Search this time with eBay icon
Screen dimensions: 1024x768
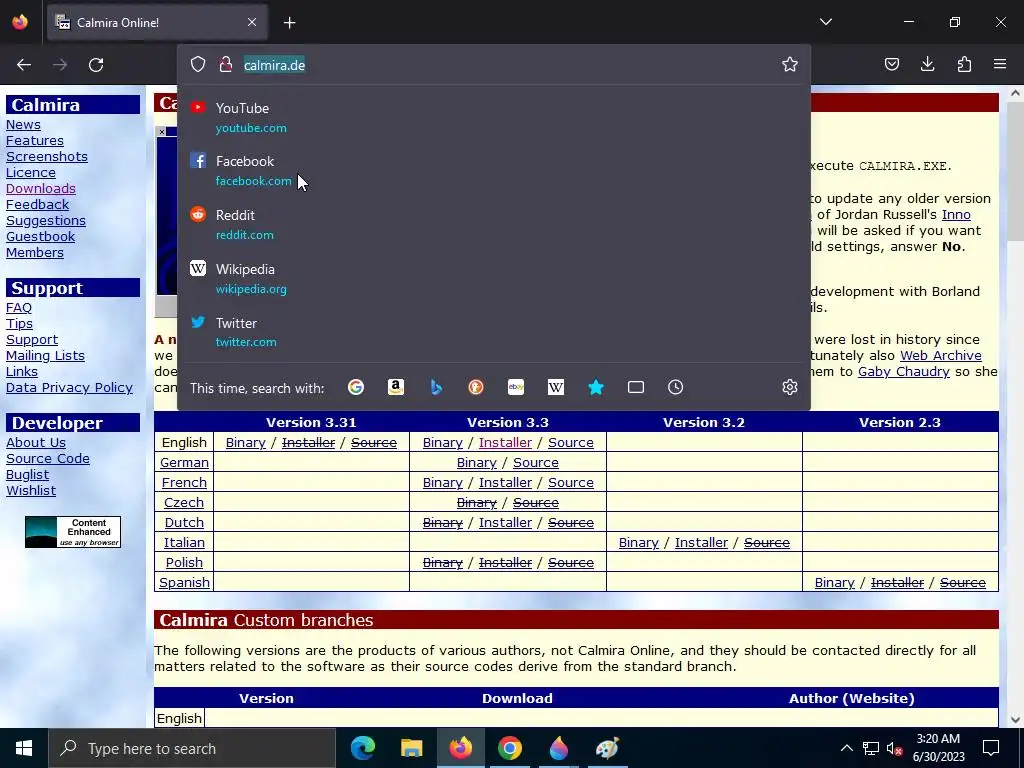coord(516,387)
